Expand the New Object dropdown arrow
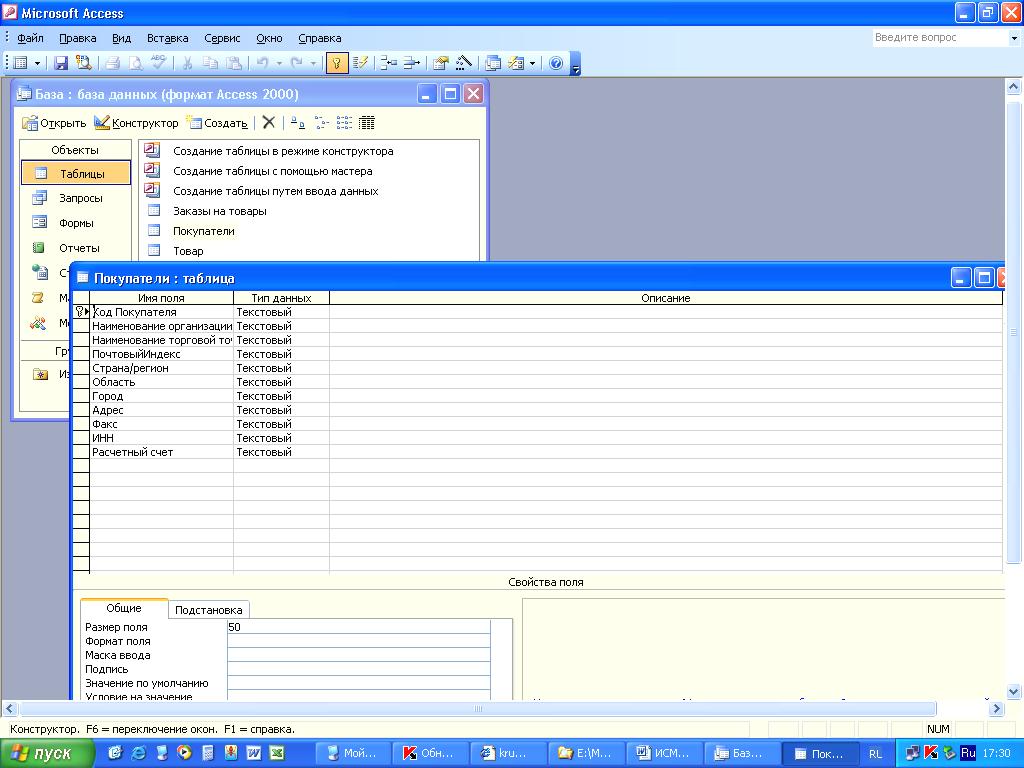 point(532,63)
